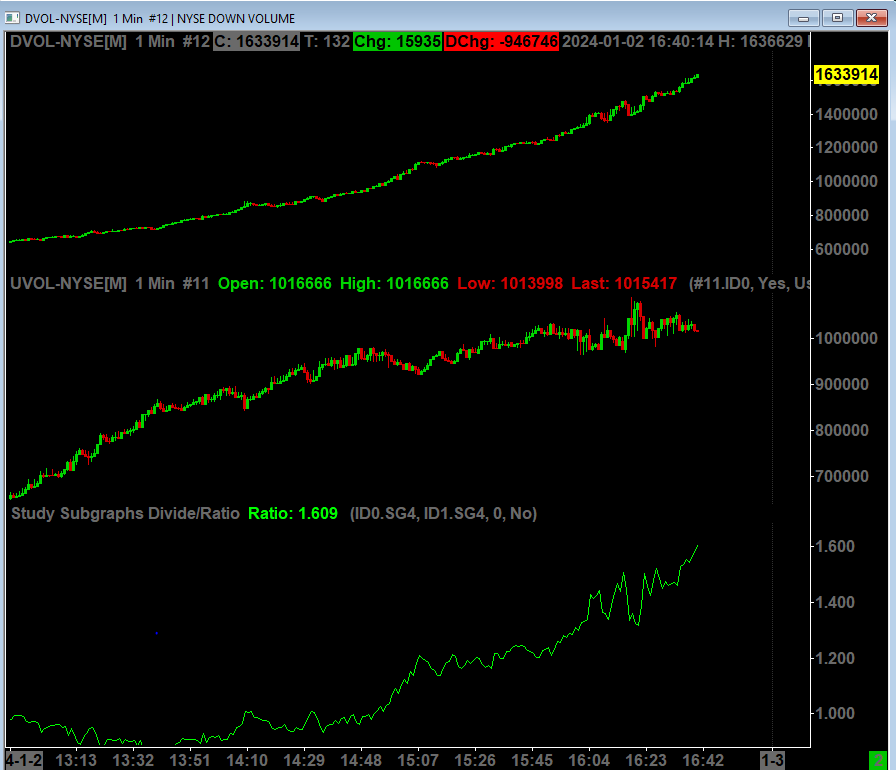This screenshot has width=896, height=770.
Task: Click the Ratio: 1.609 value readout
Action: click(293, 514)
